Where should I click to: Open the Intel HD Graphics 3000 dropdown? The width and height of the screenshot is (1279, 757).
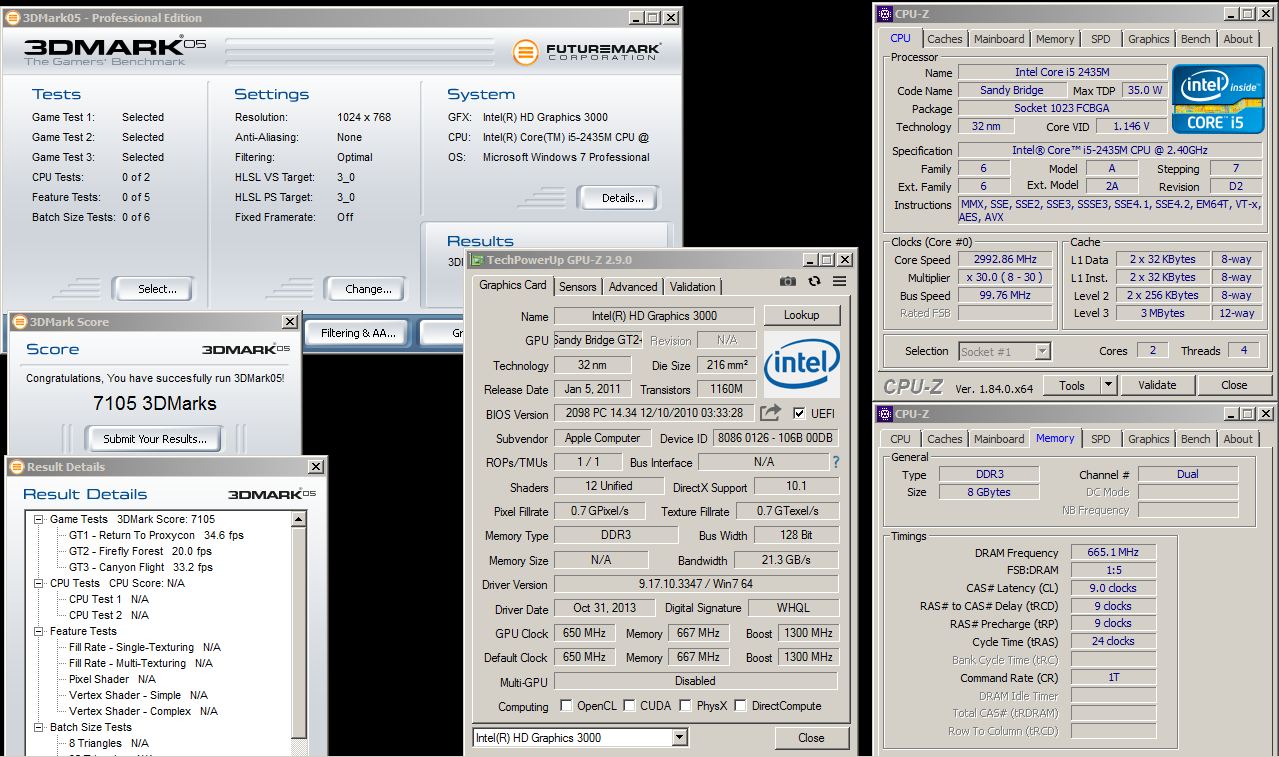click(x=679, y=738)
